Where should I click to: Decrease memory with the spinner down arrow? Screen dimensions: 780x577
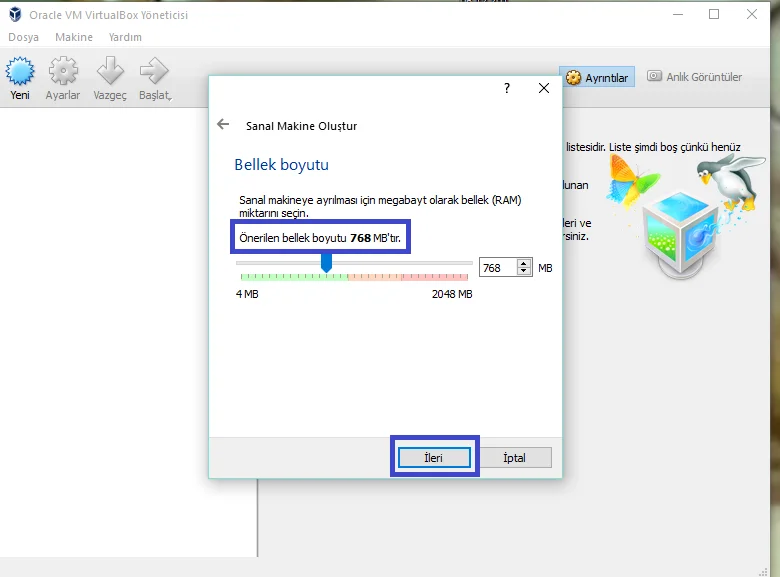click(x=524, y=272)
